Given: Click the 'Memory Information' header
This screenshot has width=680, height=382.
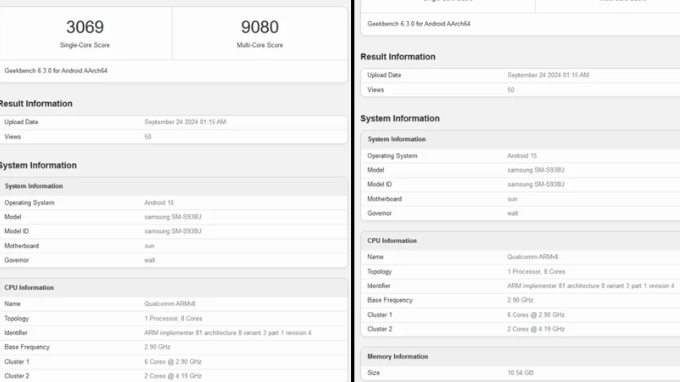Looking at the screenshot, I should 398,356.
